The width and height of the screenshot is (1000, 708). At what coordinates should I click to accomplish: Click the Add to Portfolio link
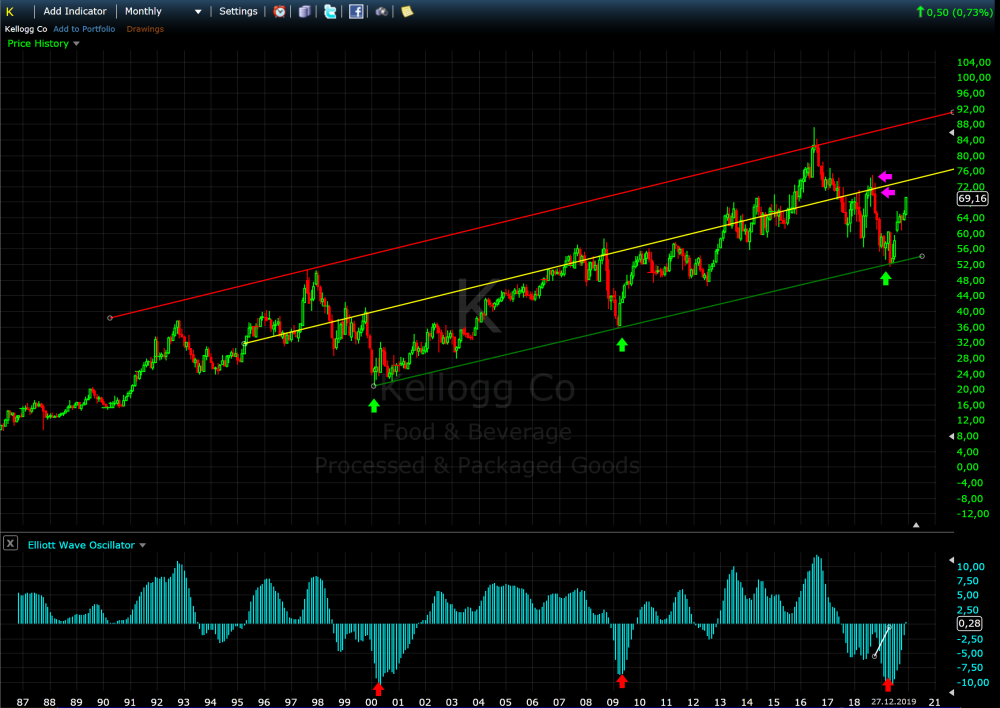click(x=84, y=29)
